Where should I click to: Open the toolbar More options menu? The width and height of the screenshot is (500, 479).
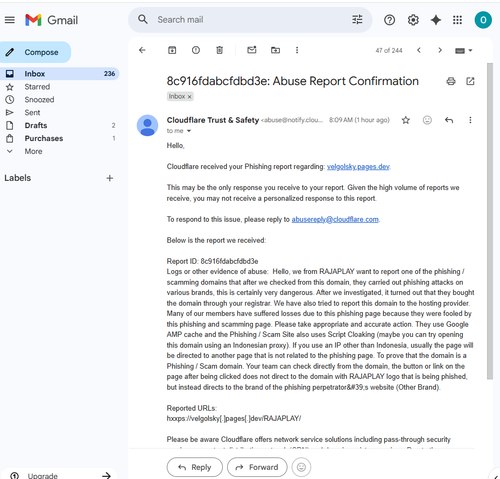297,50
